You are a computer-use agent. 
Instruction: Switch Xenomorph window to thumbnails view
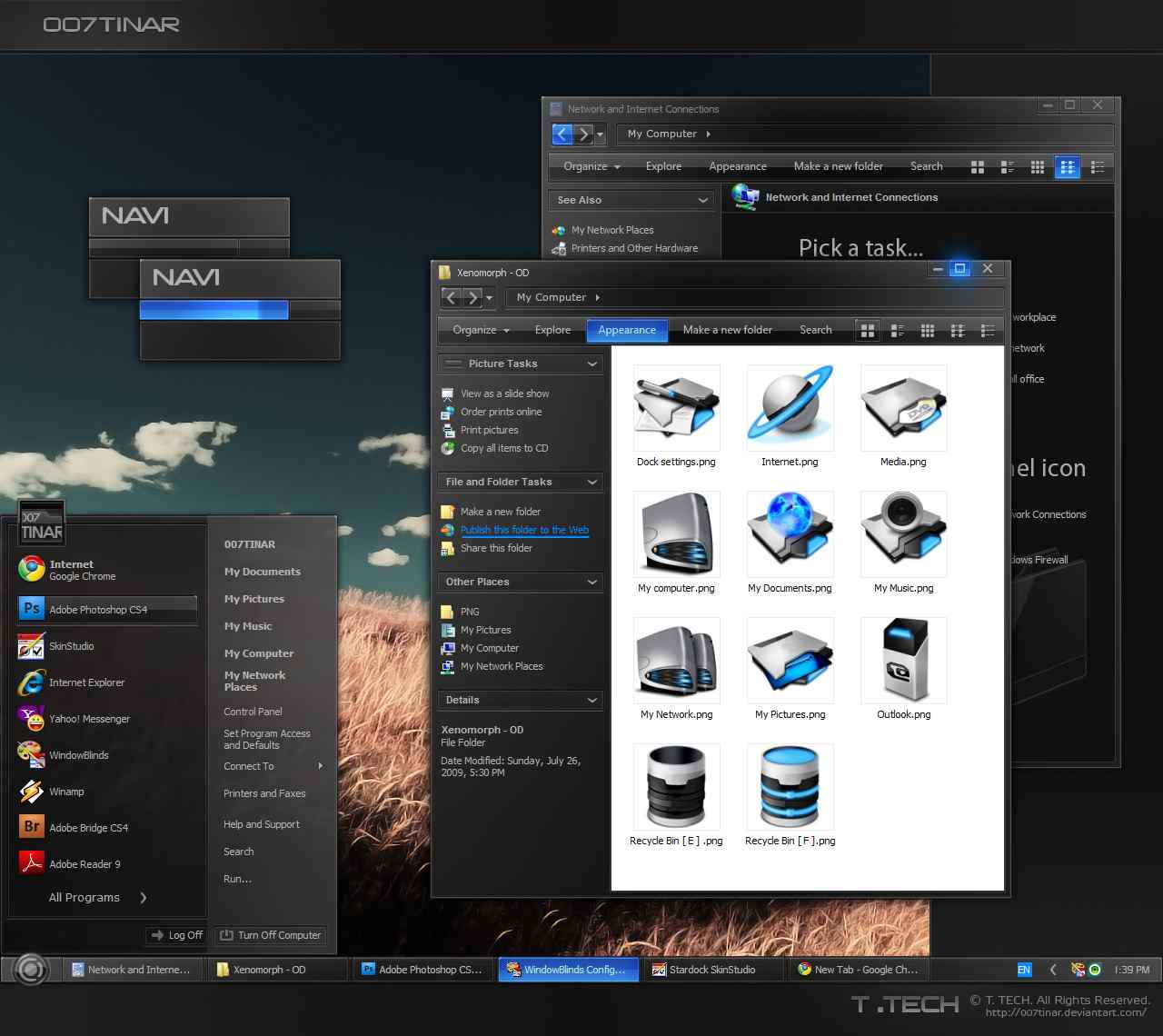click(868, 330)
